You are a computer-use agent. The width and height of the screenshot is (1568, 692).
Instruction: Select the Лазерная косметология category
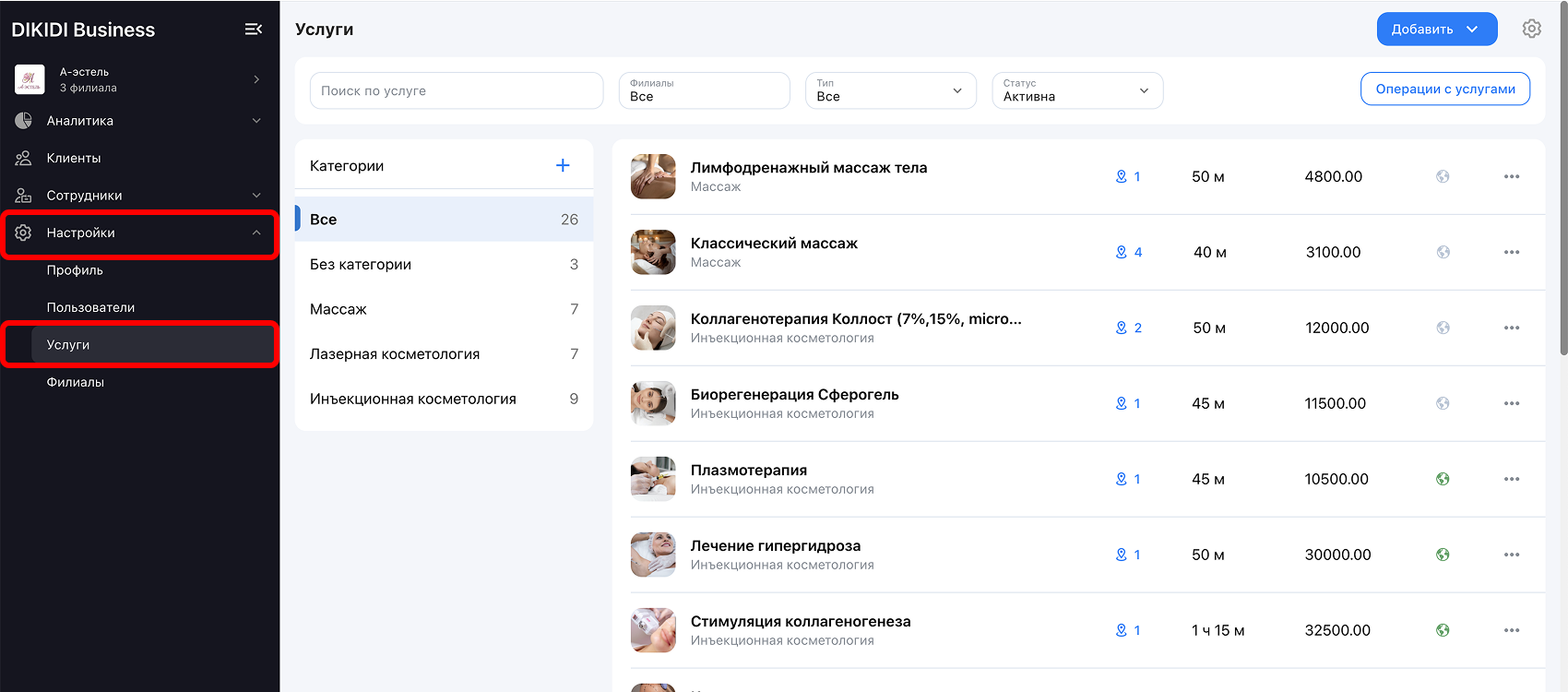[444, 354]
